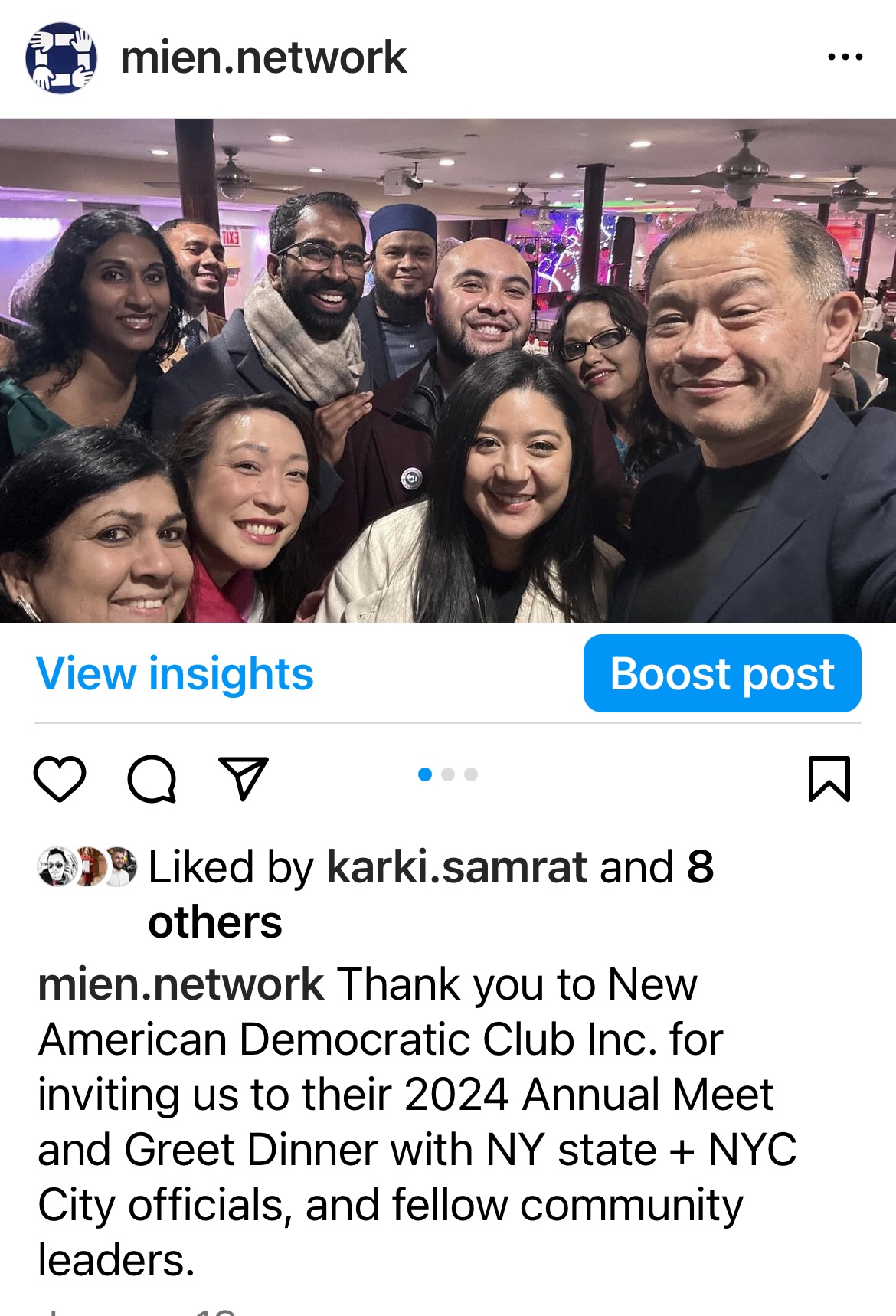Screen dimensions: 896x1316
Task: Tap third liker avatar thumbnail
Action: [x=120, y=866]
